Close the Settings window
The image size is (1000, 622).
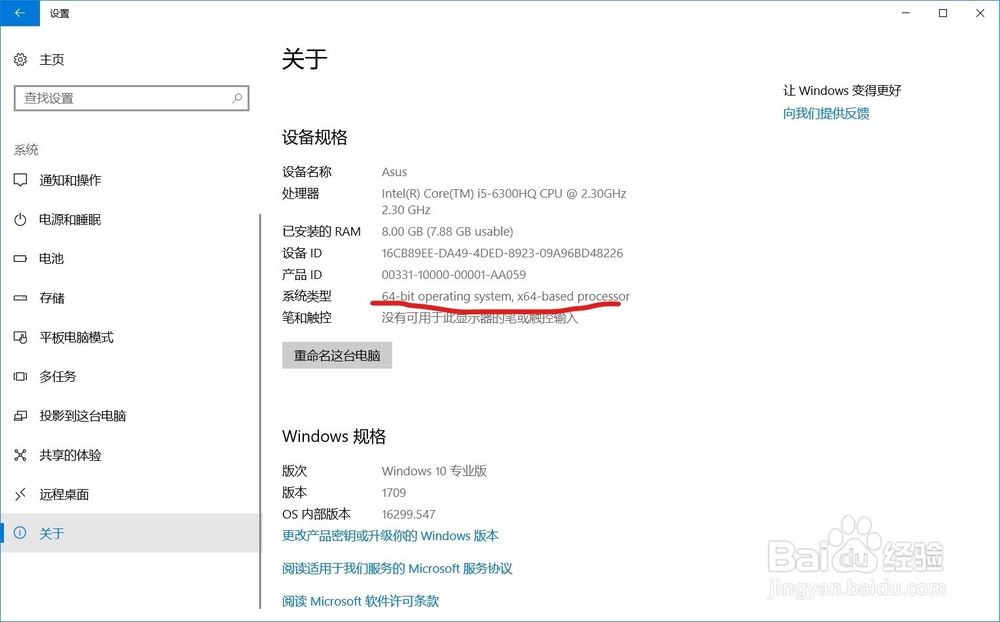tap(980, 13)
